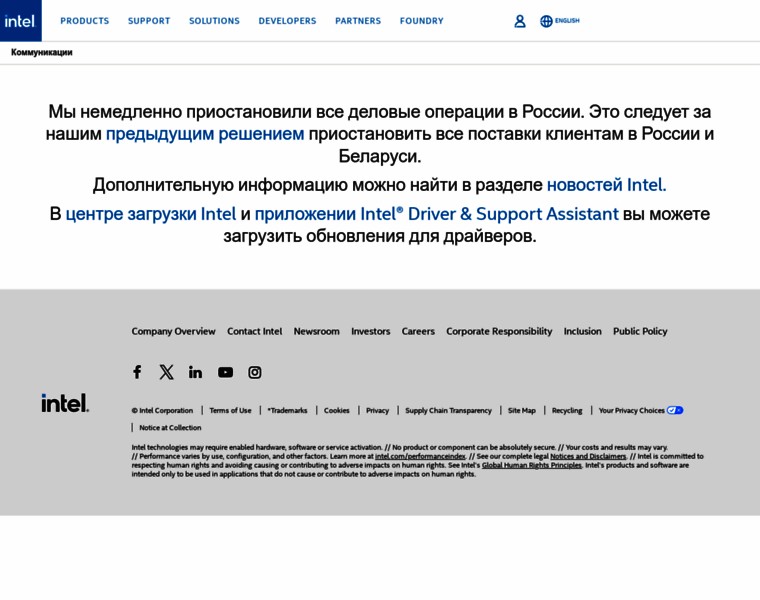Open the Newsroom footer link
Image resolution: width=760 pixels, height=600 pixels.
[317, 332]
